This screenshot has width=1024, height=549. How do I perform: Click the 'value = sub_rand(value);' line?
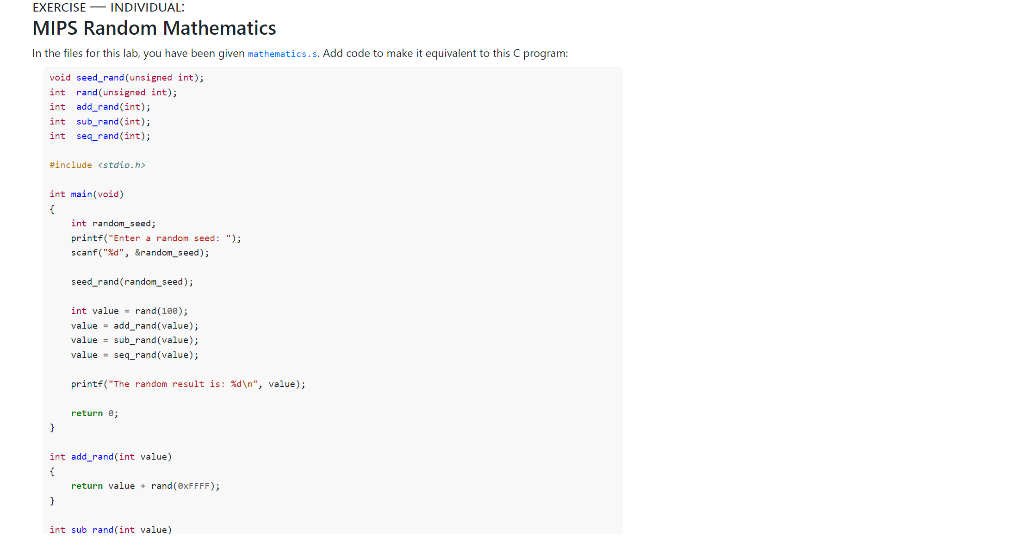pyautogui.click(x=135, y=340)
